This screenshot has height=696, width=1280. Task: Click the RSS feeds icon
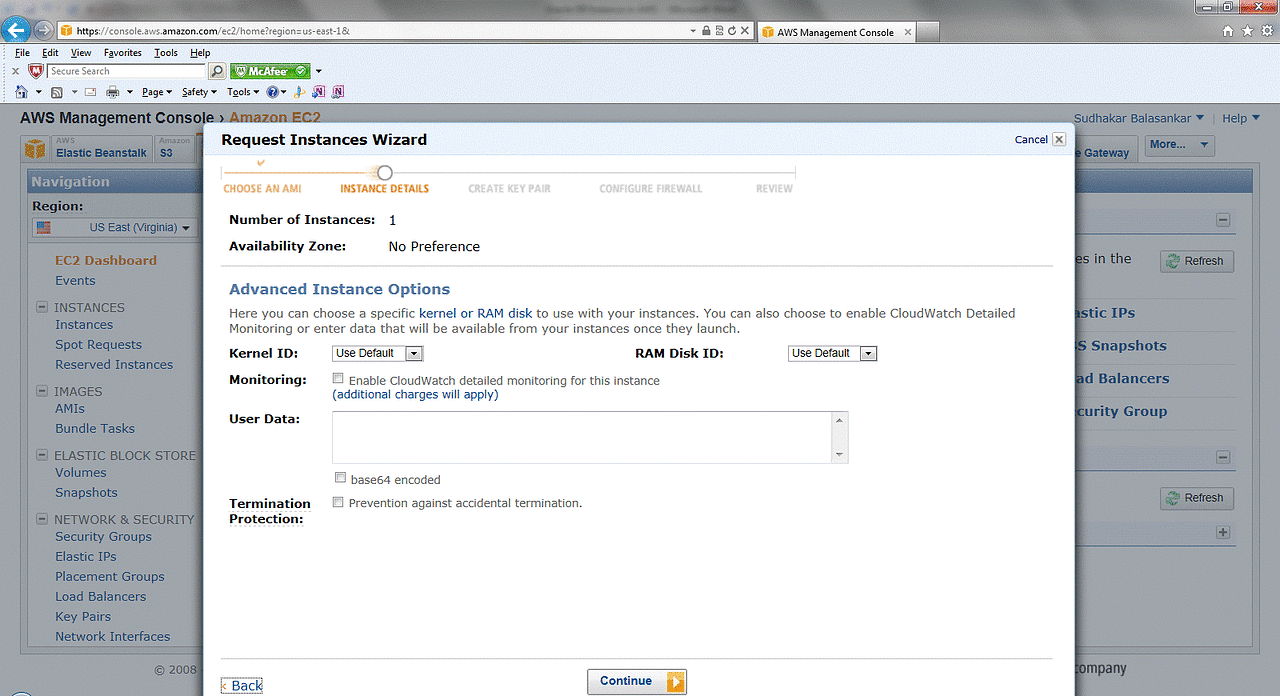click(57, 92)
